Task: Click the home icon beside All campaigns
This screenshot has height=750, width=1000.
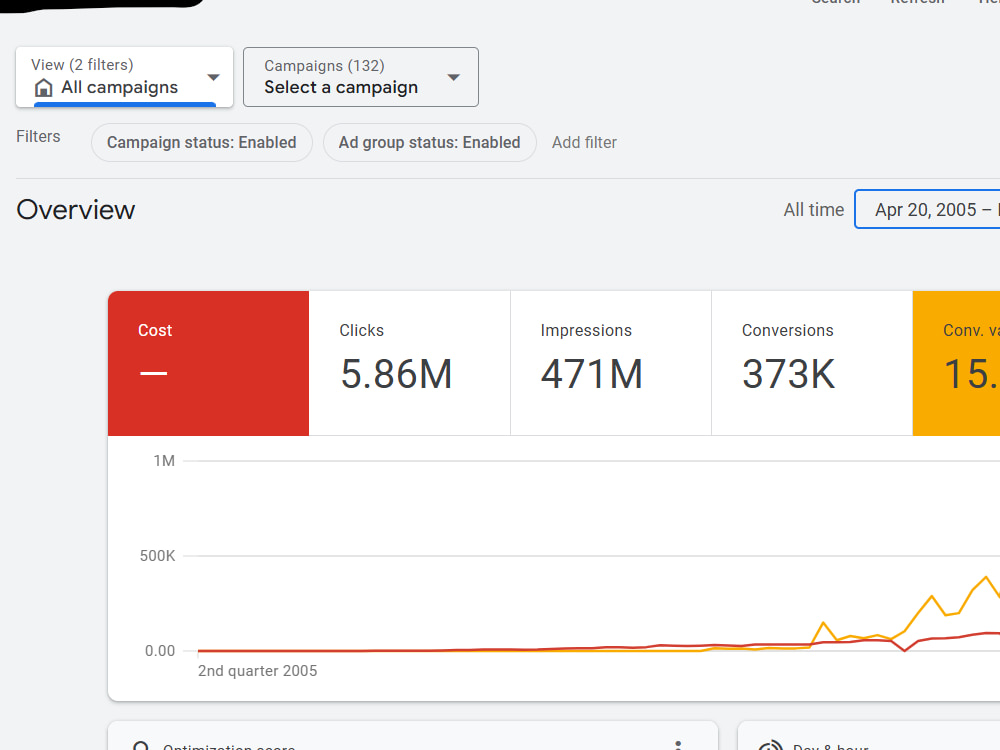Action: click(x=43, y=87)
